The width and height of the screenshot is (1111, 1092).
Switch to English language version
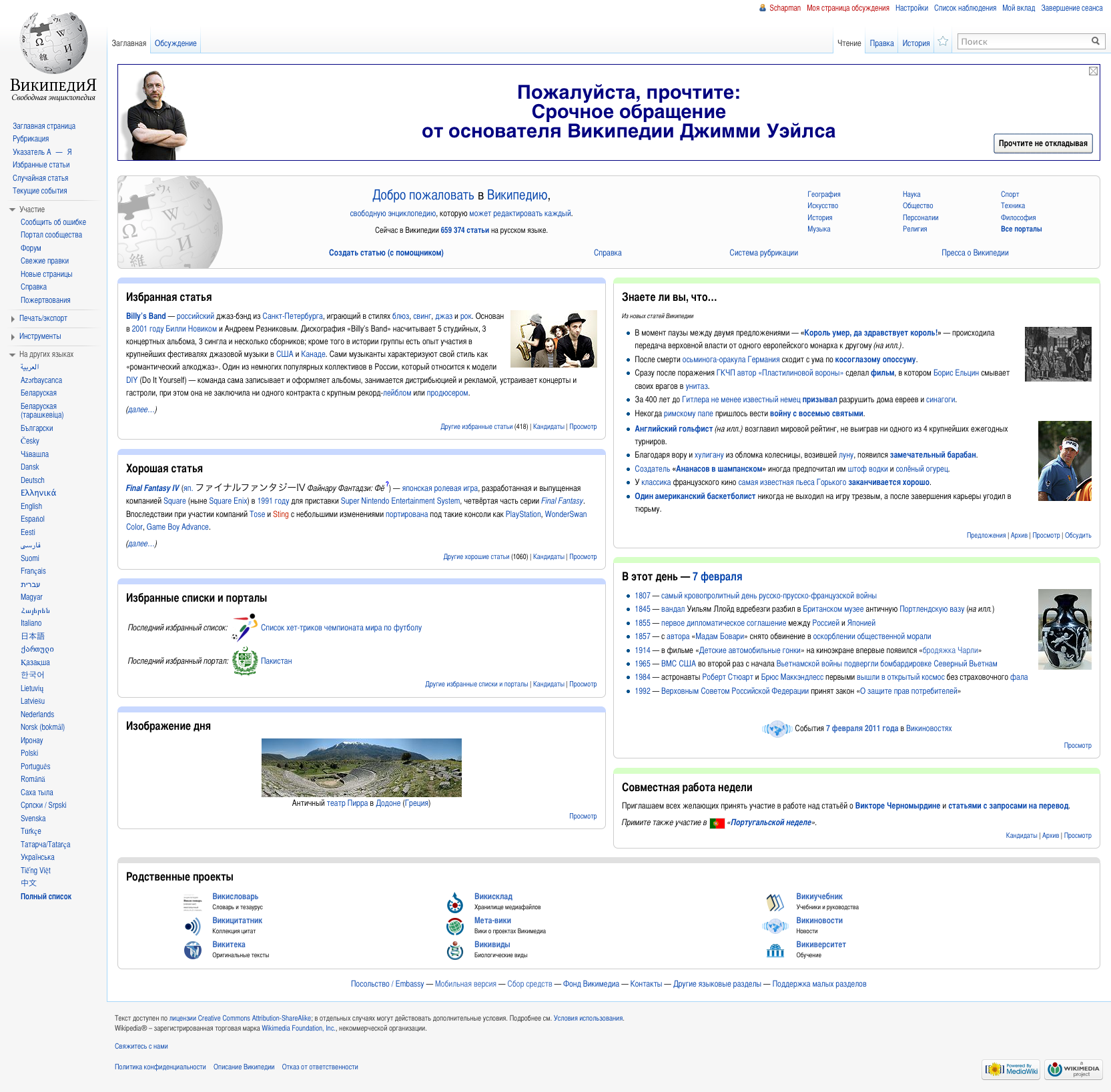[x=31, y=506]
